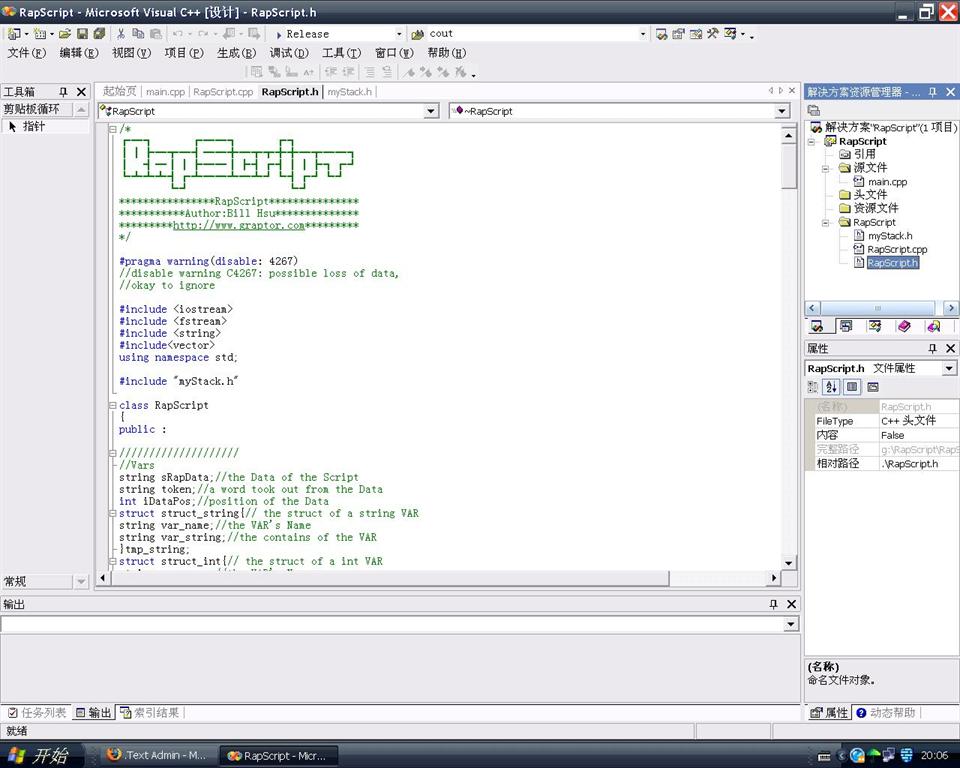Click the Find in Files binoculars icon
The image size is (960, 768).
[418, 34]
